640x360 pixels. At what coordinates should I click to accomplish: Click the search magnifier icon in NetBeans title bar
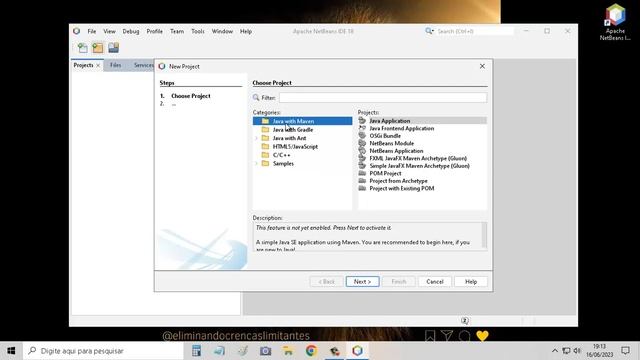pyautogui.click(x=429, y=31)
